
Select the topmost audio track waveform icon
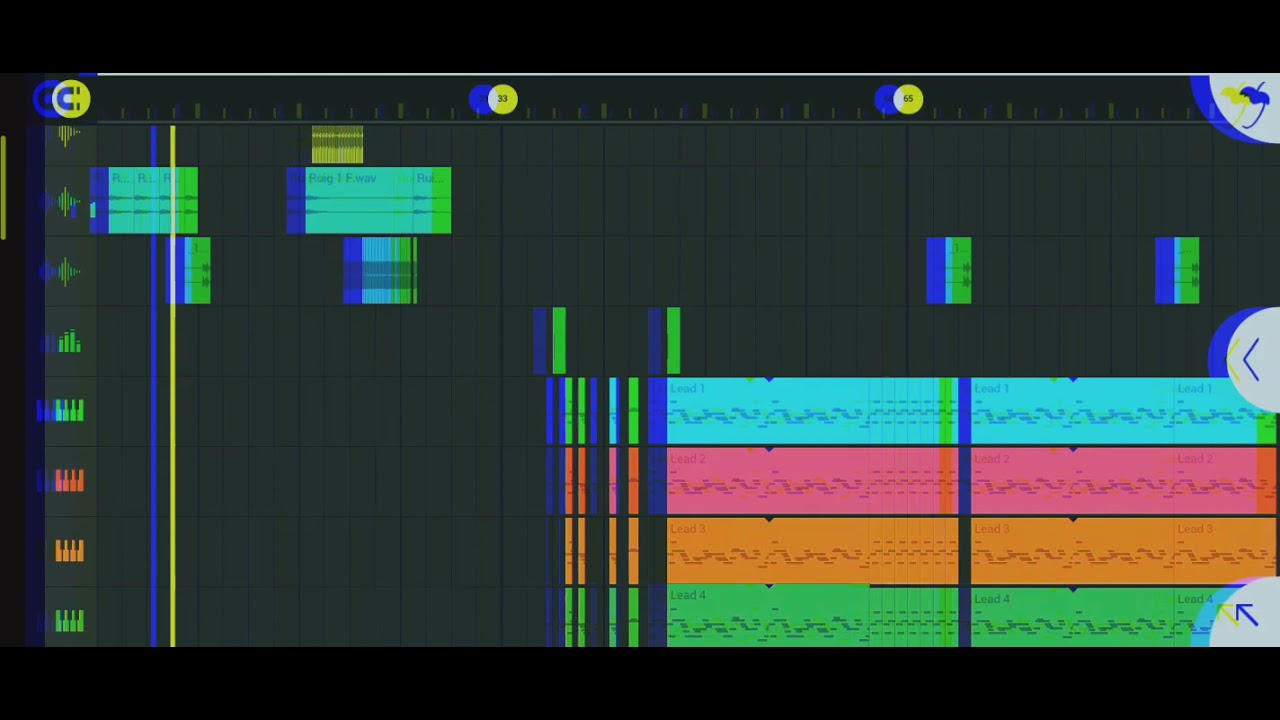[69, 136]
